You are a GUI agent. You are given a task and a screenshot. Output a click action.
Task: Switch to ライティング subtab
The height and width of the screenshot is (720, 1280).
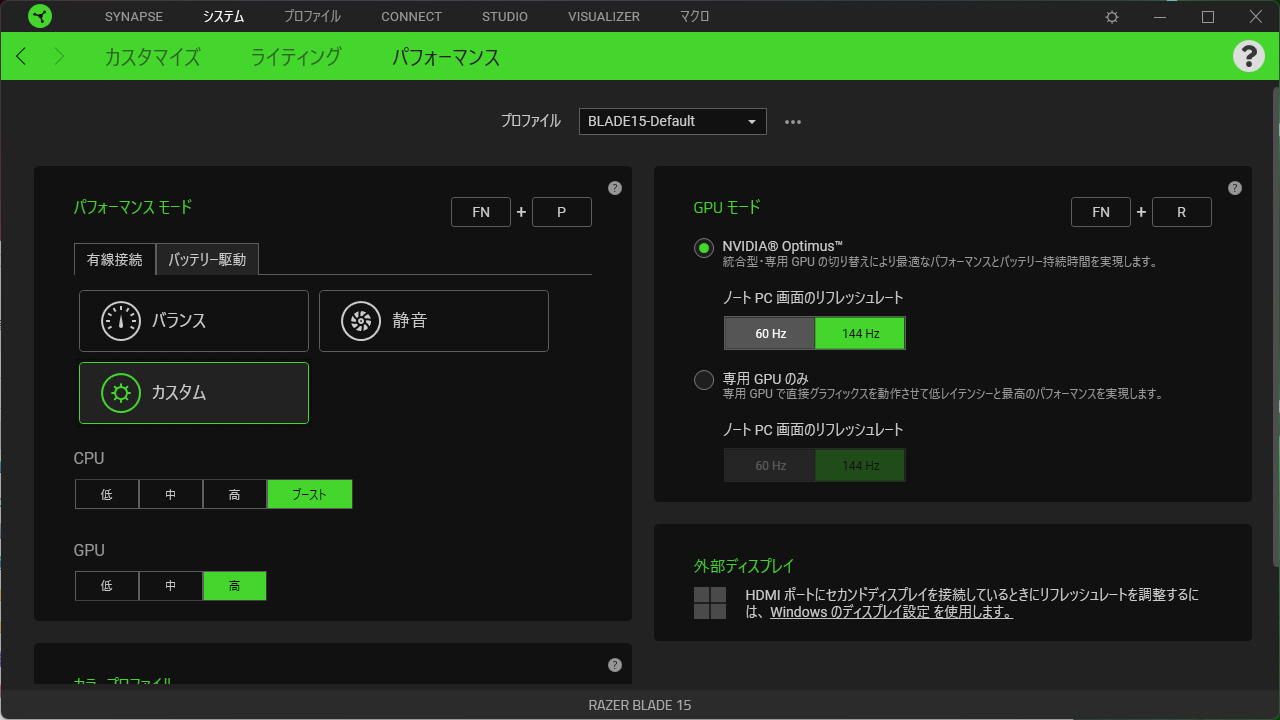[296, 57]
